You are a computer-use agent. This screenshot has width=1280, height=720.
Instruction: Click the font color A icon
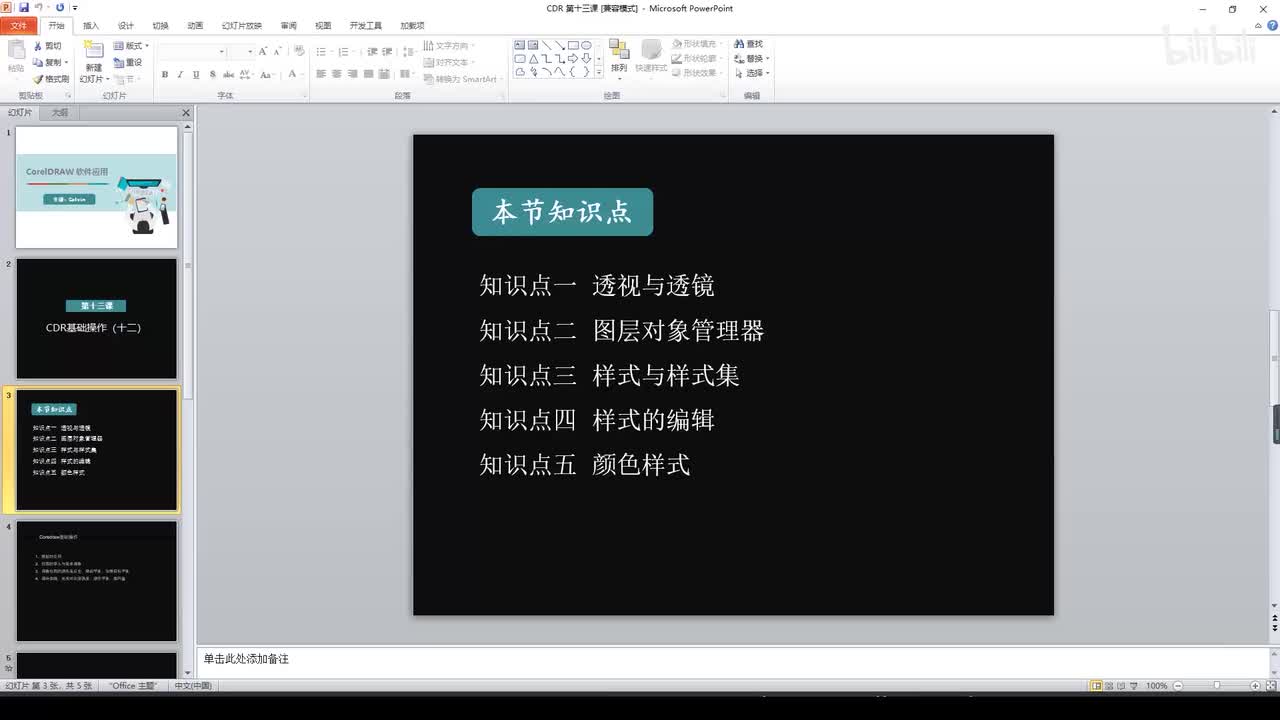293,74
